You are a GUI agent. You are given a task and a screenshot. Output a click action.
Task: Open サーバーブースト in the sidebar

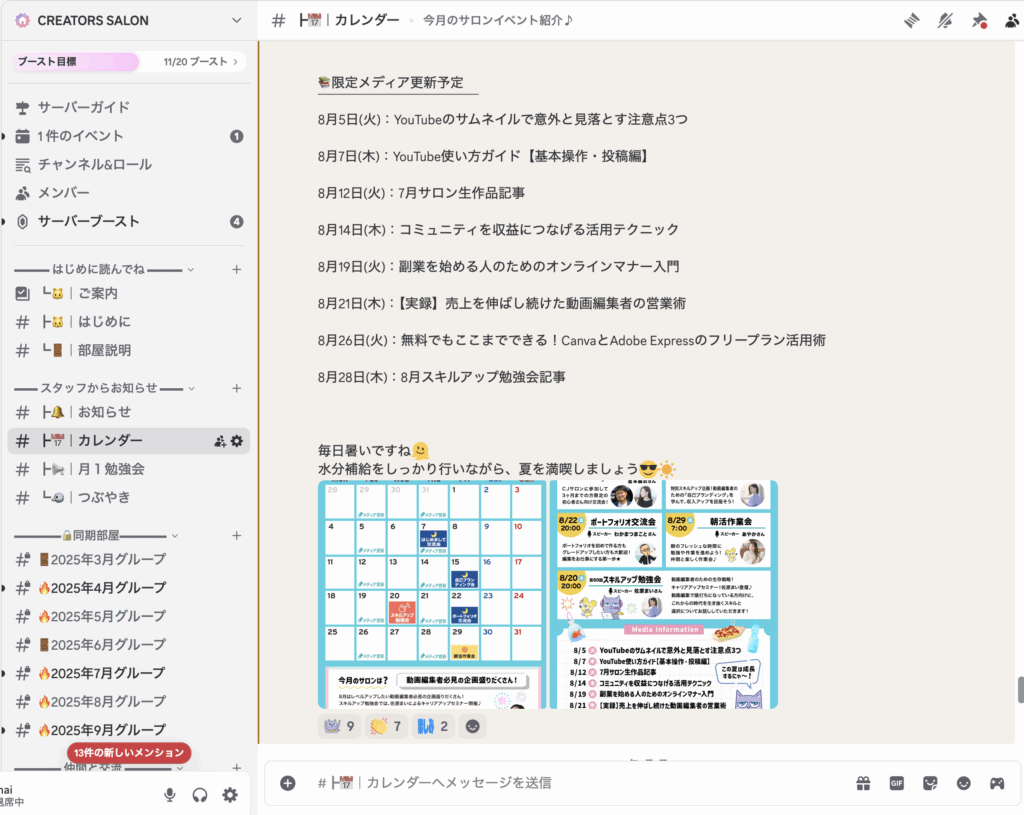(88, 221)
